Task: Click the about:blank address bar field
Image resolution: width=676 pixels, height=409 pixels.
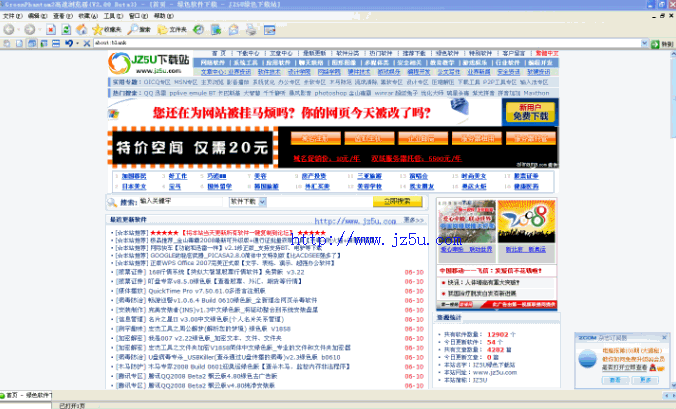Action: click(367, 43)
